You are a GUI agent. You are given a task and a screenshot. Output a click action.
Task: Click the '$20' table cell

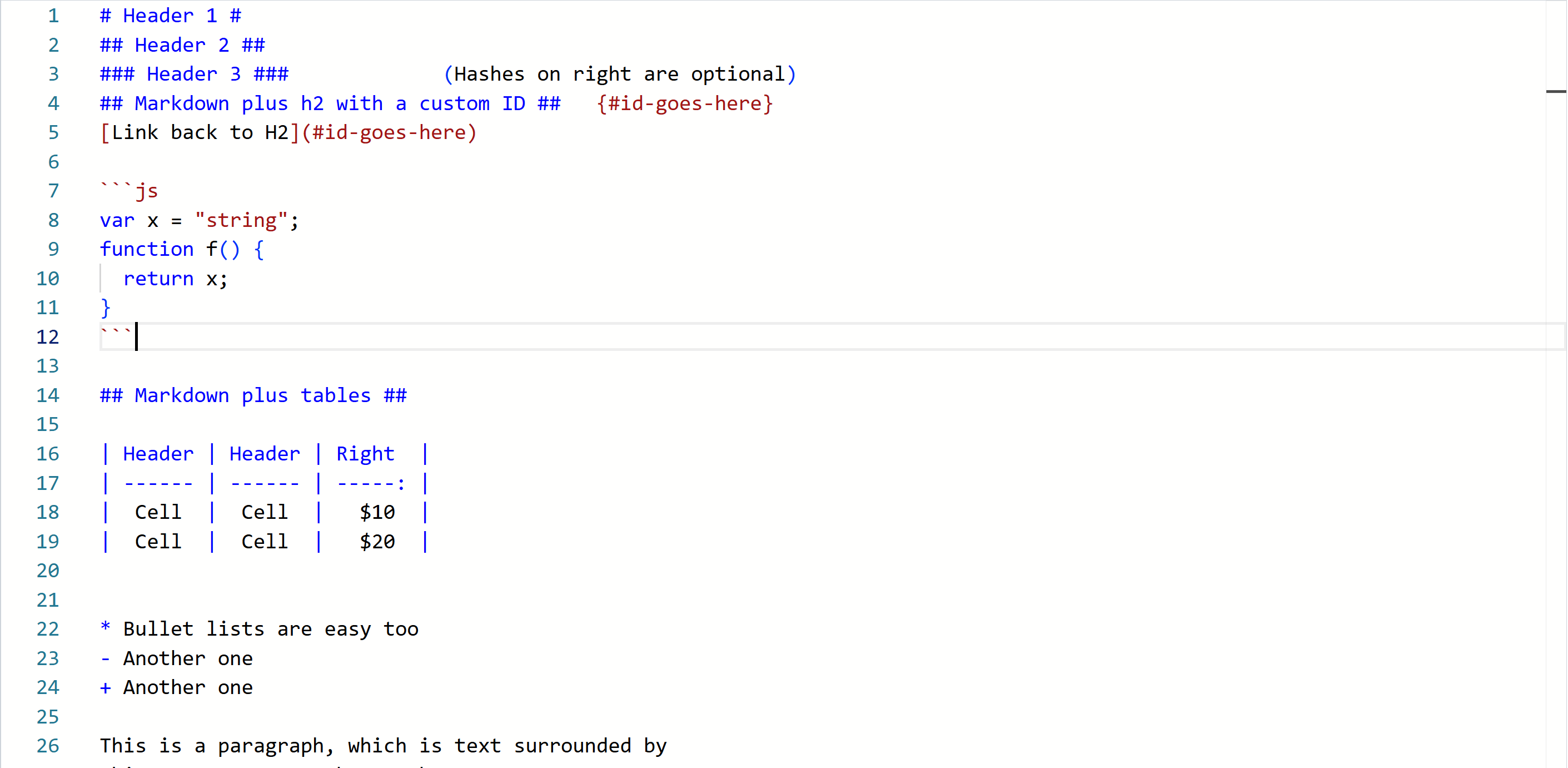pos(377,542)
